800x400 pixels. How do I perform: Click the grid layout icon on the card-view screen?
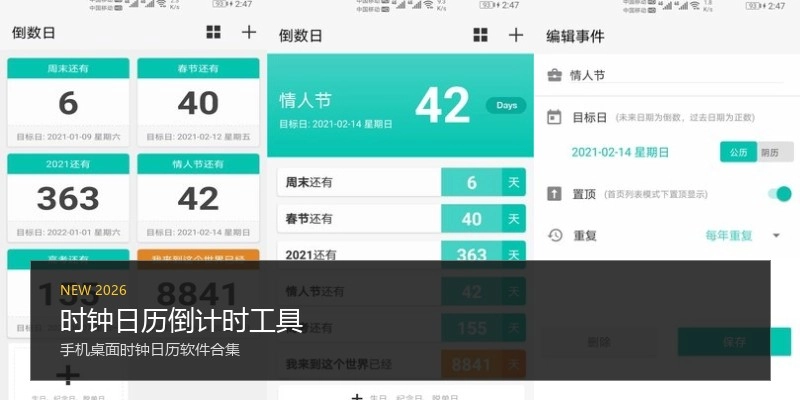click(x=213, y=32)
